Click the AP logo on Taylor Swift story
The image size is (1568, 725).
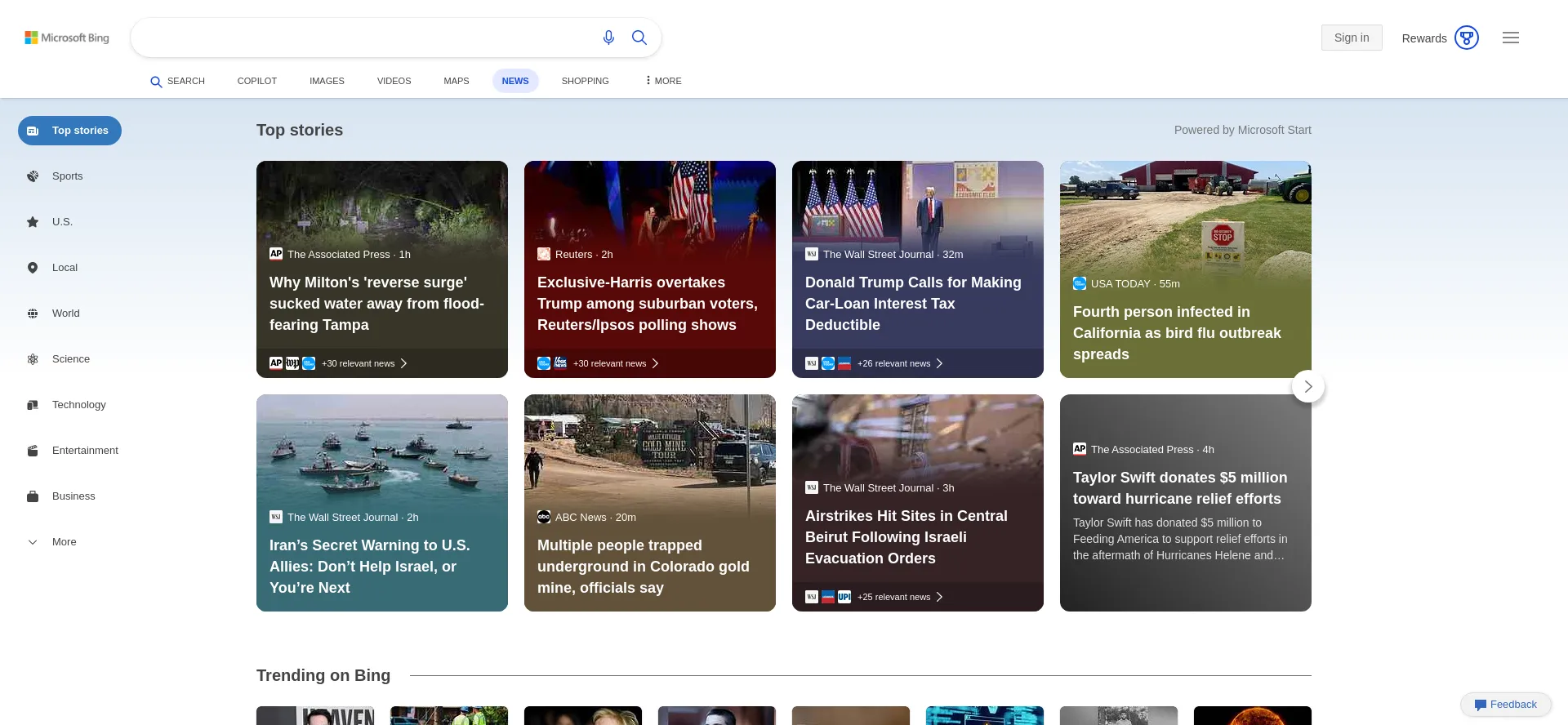click(1080, 449)
